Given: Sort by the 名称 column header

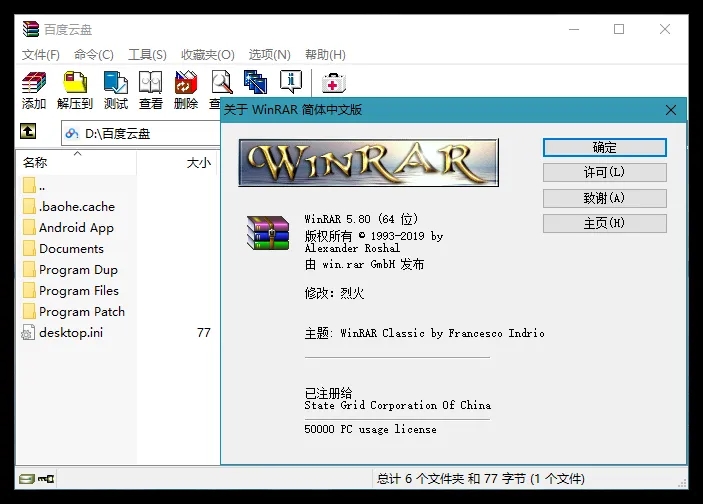Looking at the screenshot, I should tap(76, 162).
